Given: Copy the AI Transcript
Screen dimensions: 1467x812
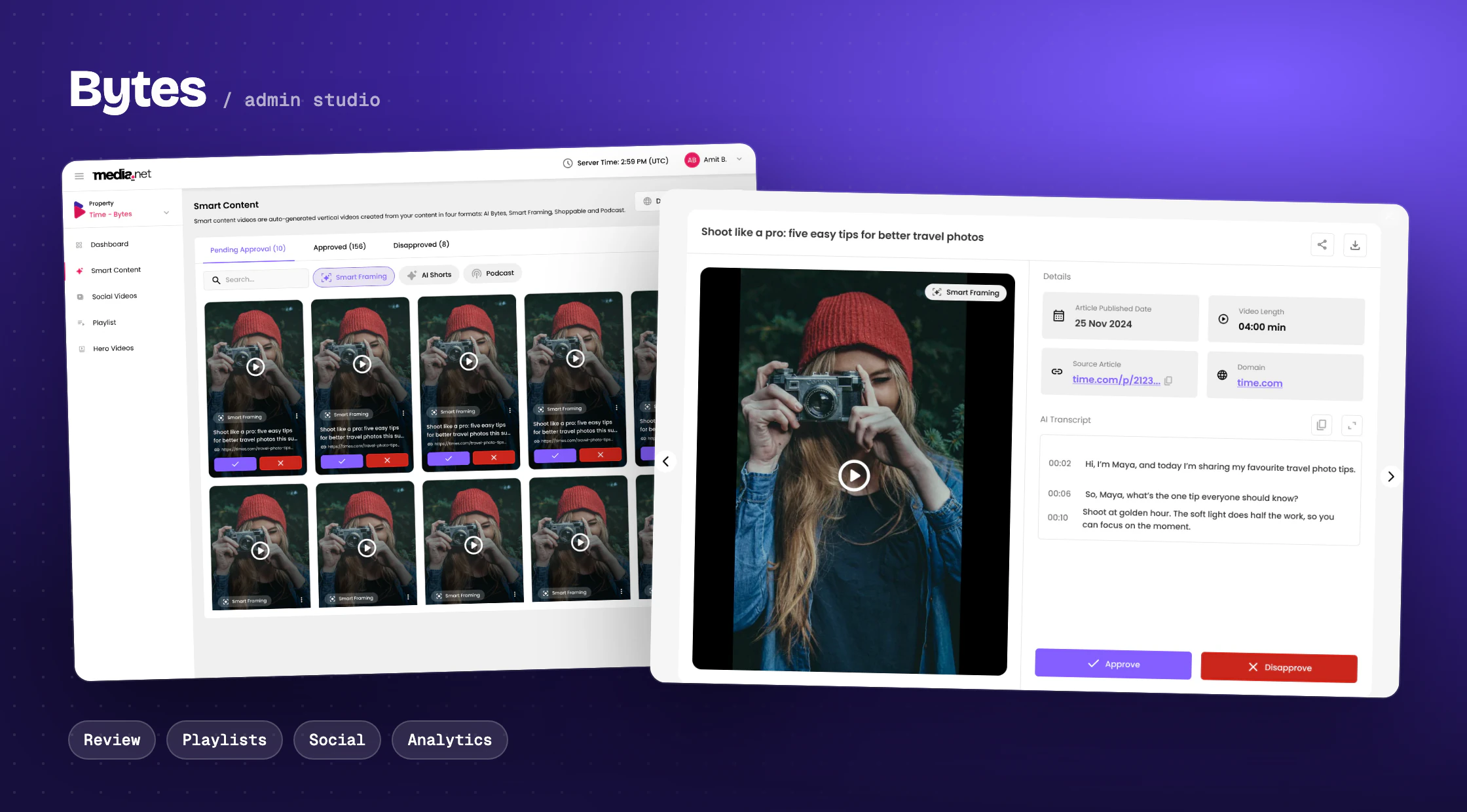Looking at the screenshot, I should pos(1322,425).
